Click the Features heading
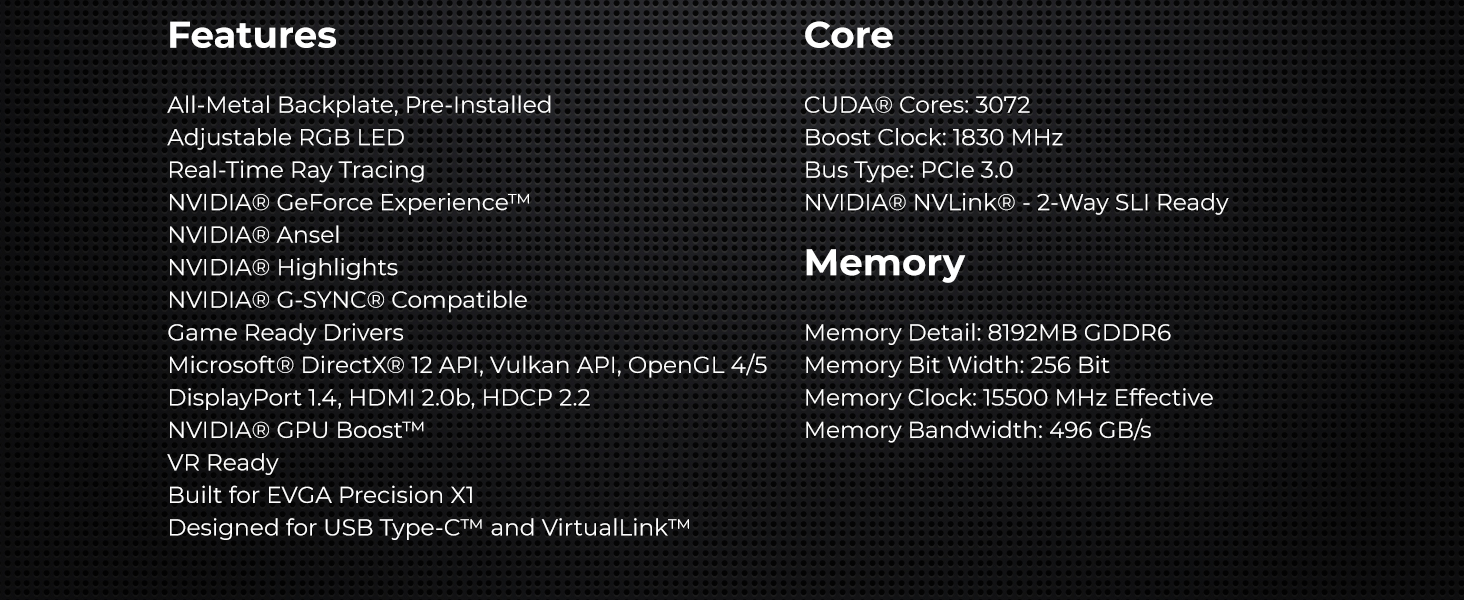The image size is (1464, 600). (252, 36)
